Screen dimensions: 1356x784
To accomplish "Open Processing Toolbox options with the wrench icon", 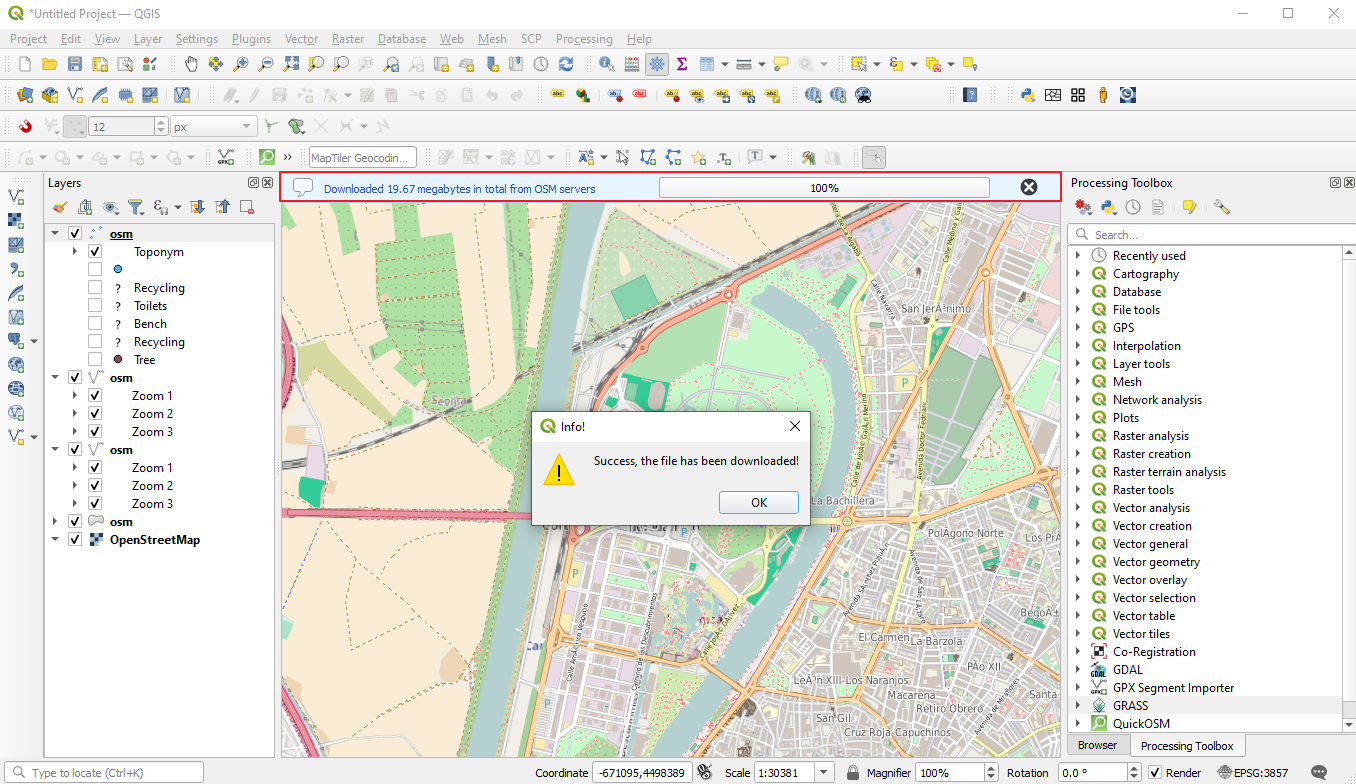I will pos(1221,207).
